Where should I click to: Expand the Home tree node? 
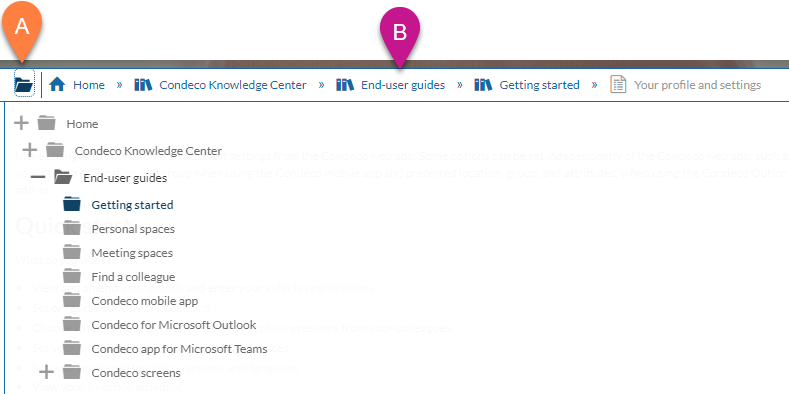pos(21,123)
